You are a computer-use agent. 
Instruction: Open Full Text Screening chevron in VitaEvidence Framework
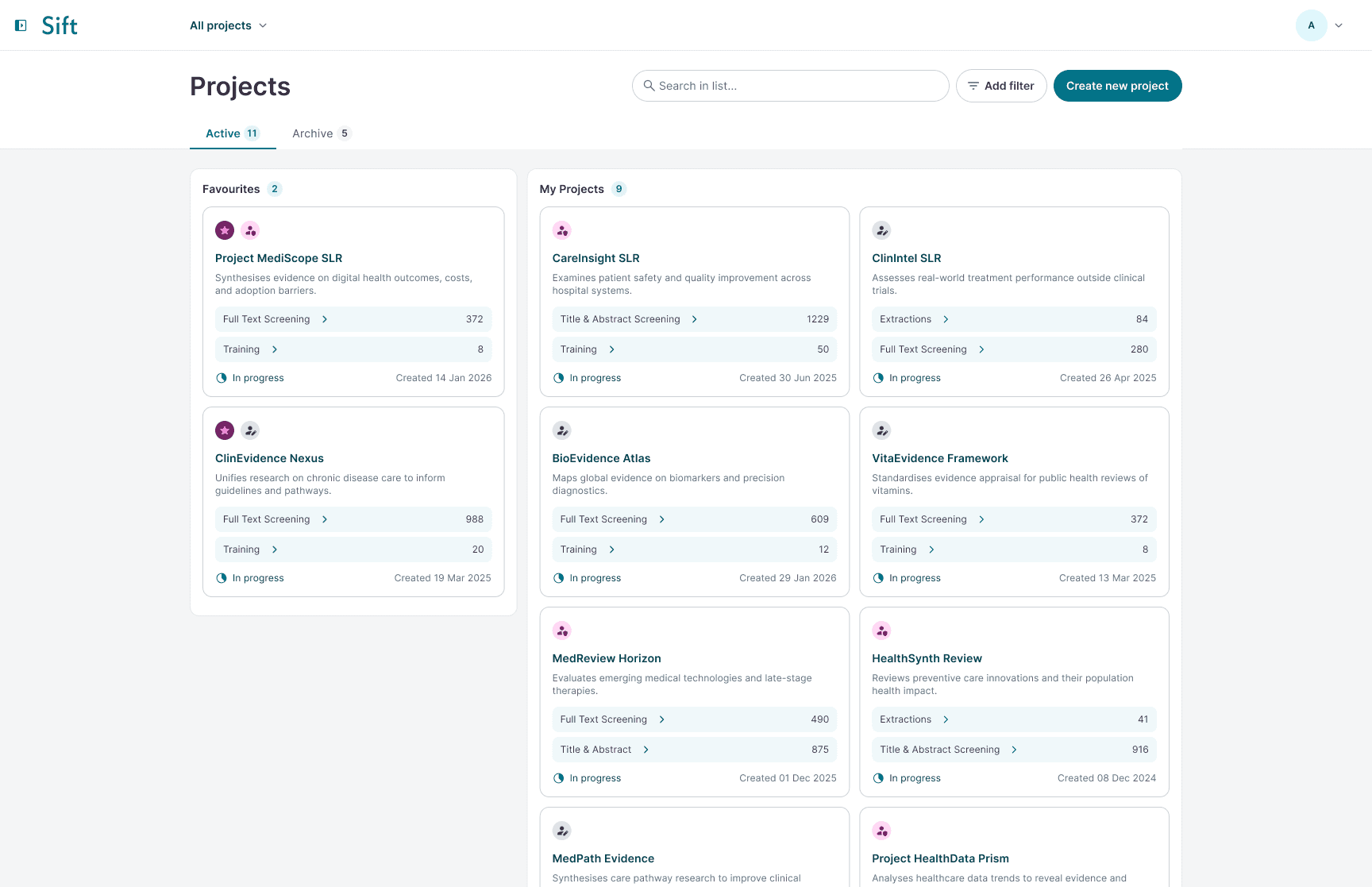[x=981, y=519]
